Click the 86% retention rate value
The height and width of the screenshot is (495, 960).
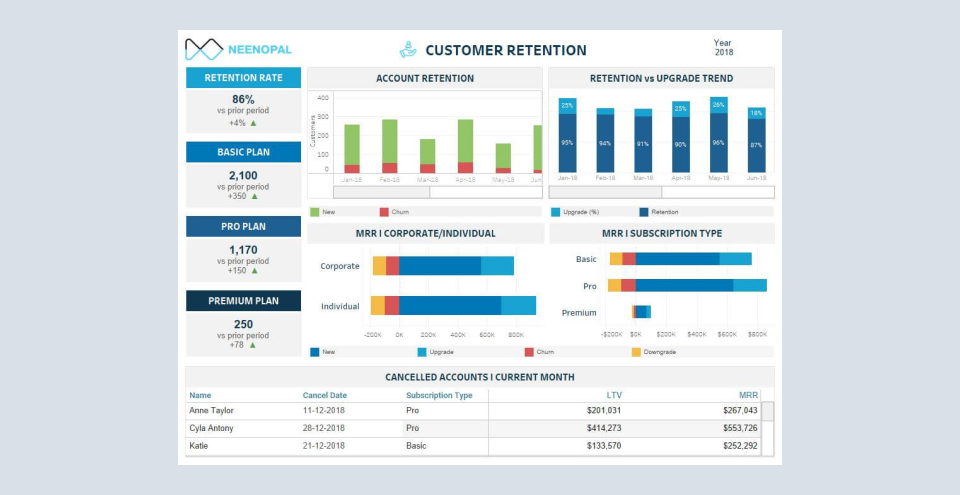(x=243, y=99)
